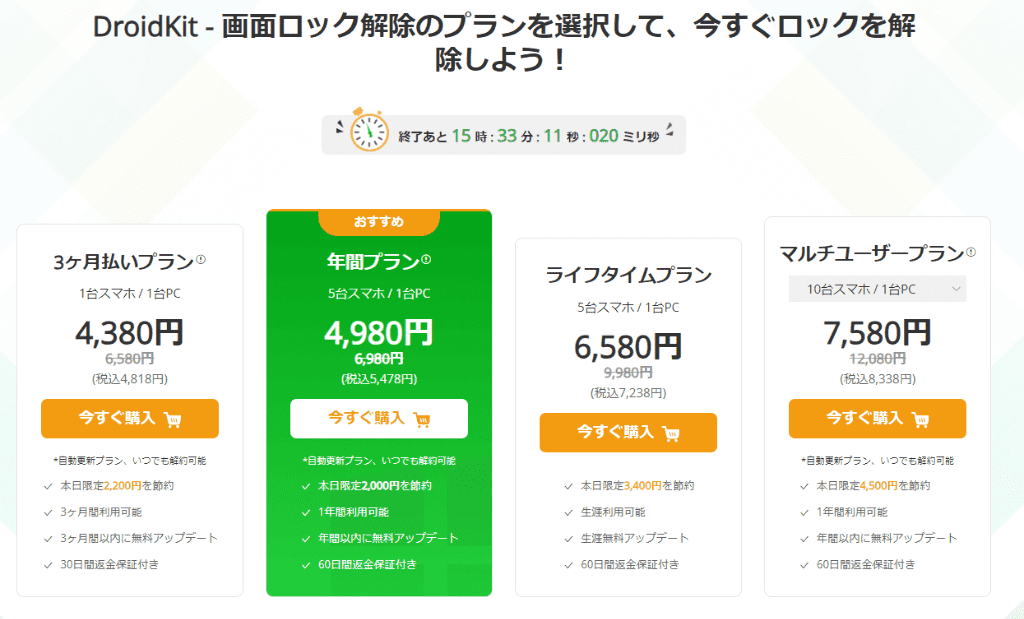This screenshot has height=619, width=1024.
Task: Click the (税込7,238円) tax text
Action: (628, 392)
